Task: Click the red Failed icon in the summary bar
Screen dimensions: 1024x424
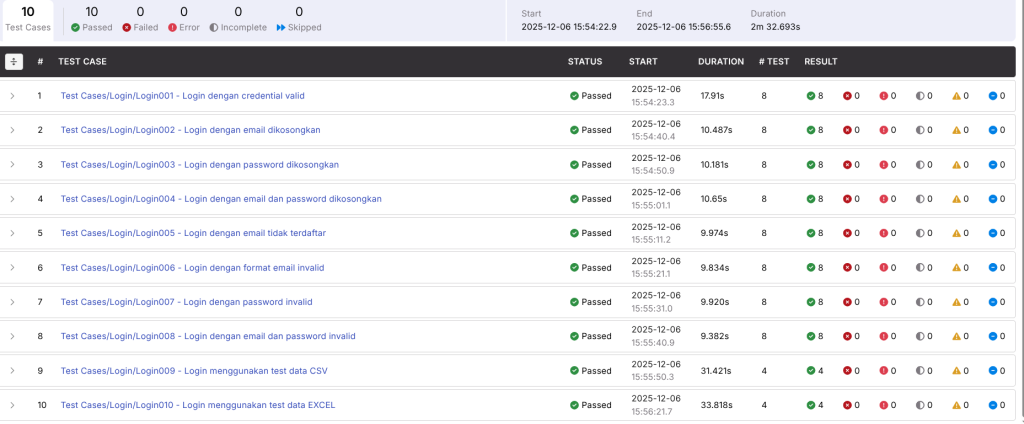Action: pos(126,28)
